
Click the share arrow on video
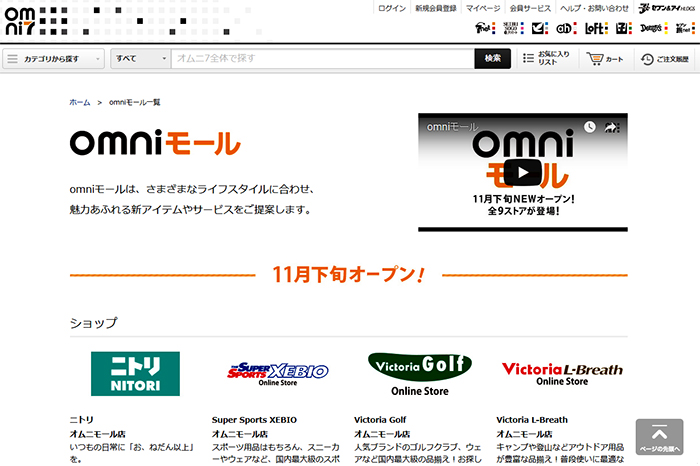coord(612,127)
